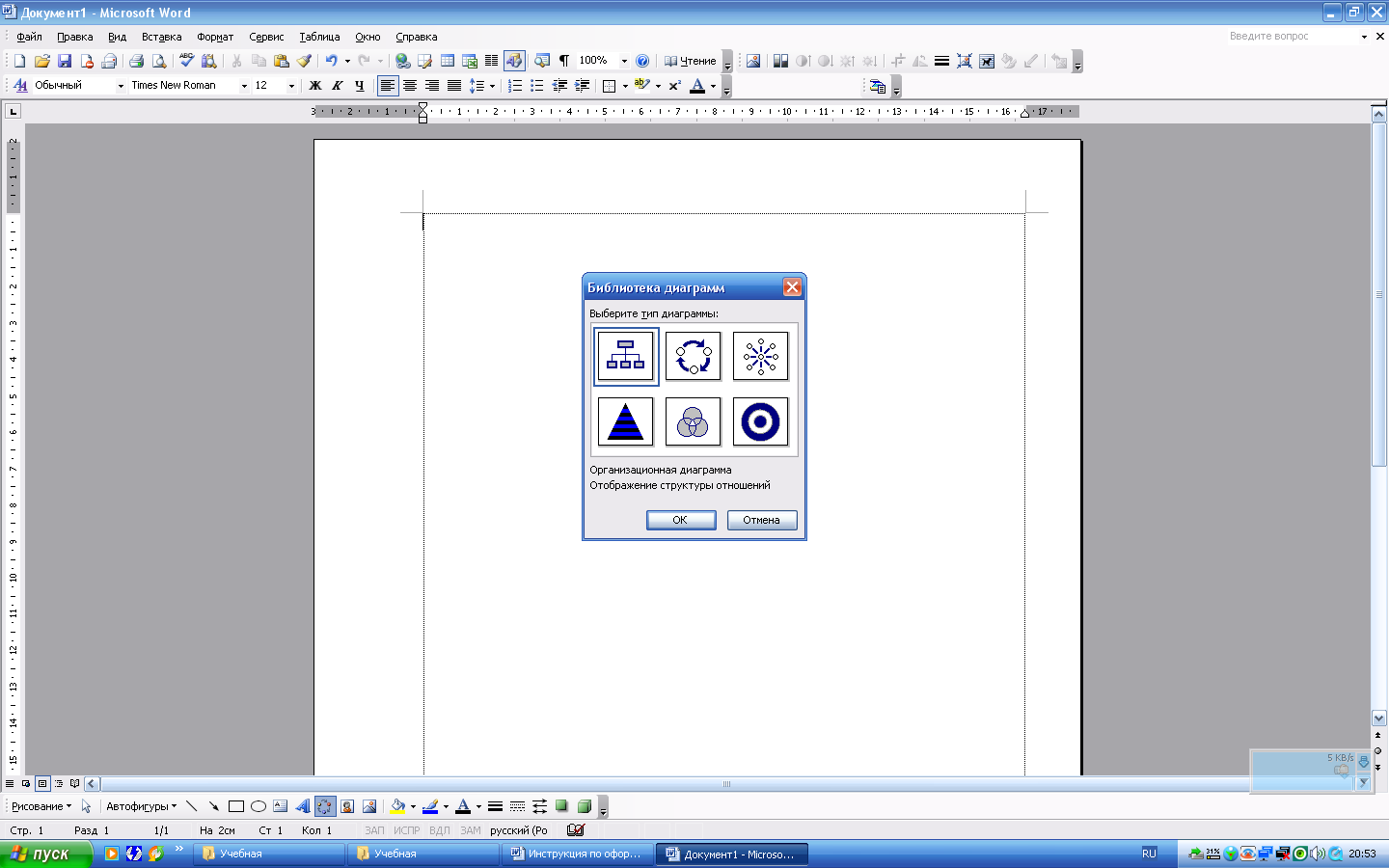
Task: Open the Файл menu
Action: click(29, 37)
